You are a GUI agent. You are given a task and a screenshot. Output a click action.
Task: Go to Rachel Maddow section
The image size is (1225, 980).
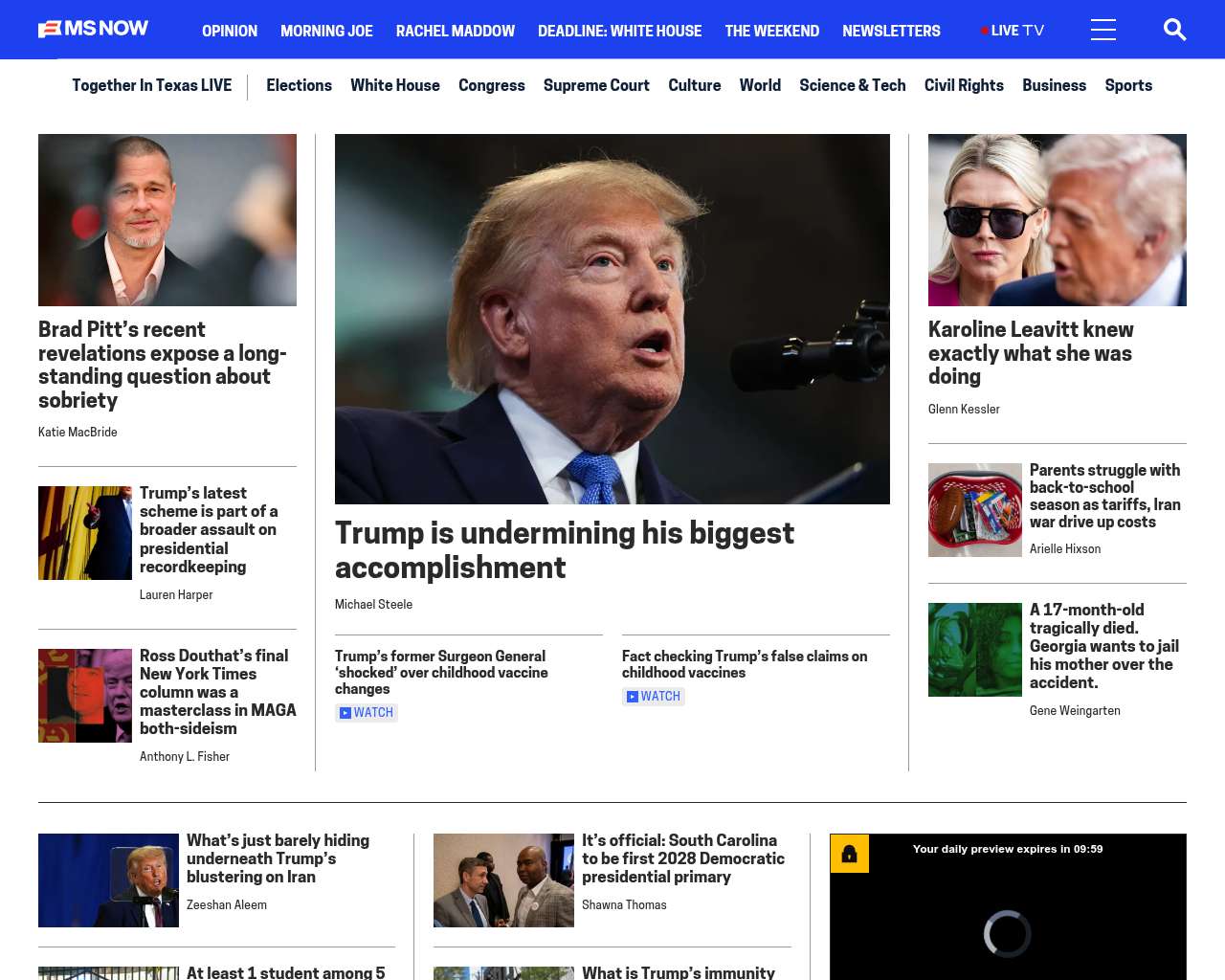(456, 31)
